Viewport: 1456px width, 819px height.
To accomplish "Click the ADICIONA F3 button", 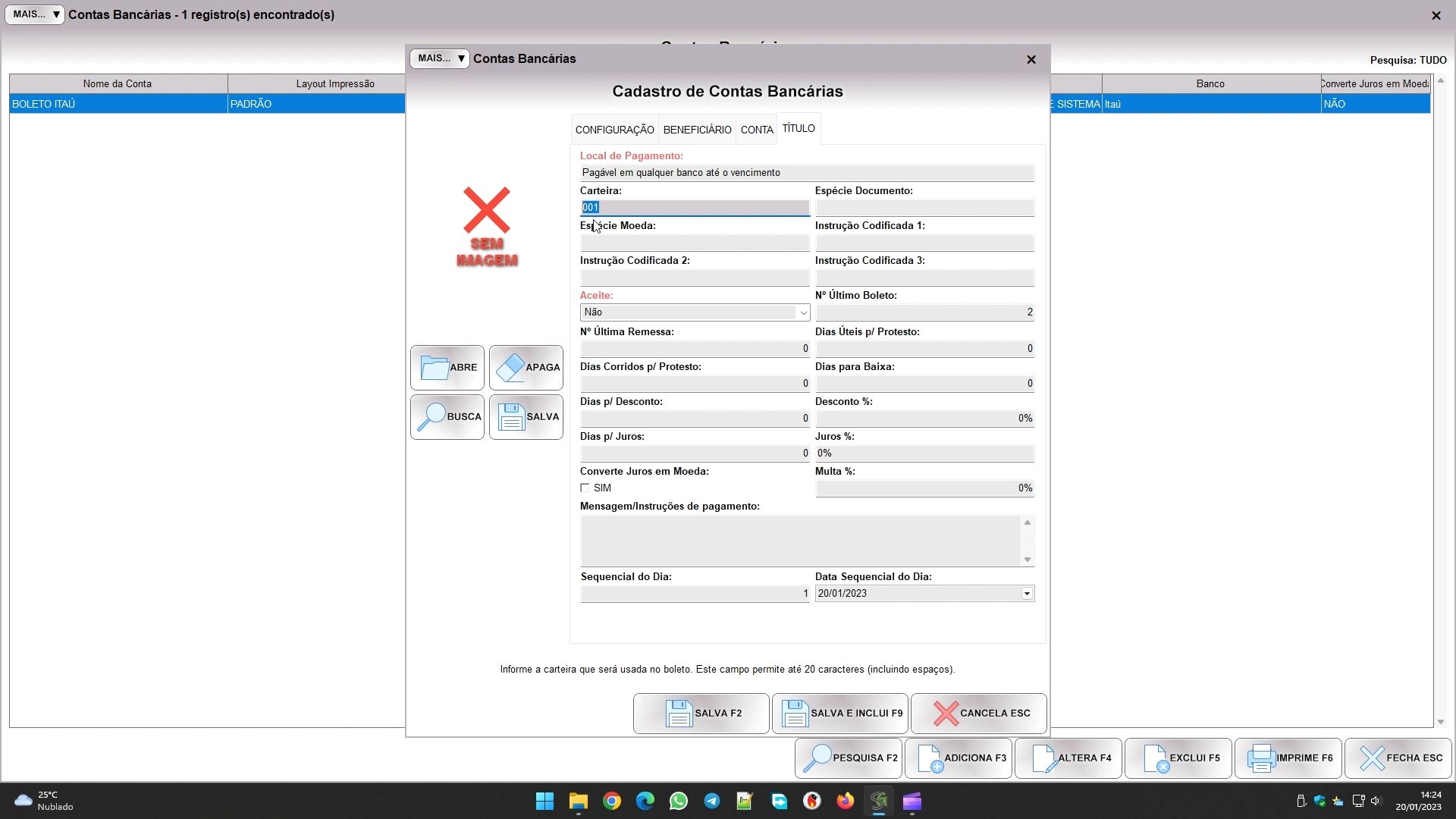I will pos(959,758).
